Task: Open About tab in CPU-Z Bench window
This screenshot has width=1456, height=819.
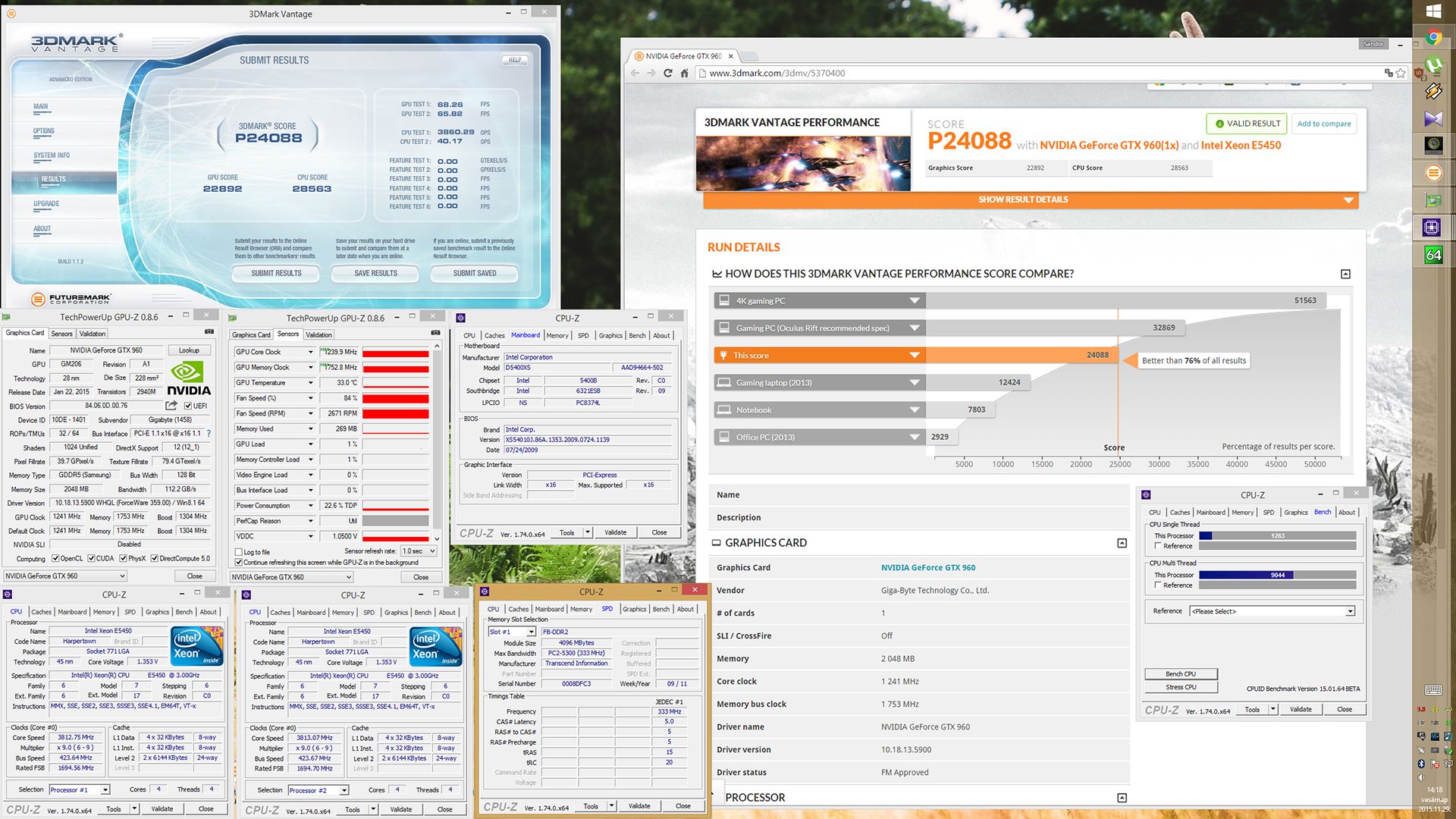Action: click(1347, 513)
